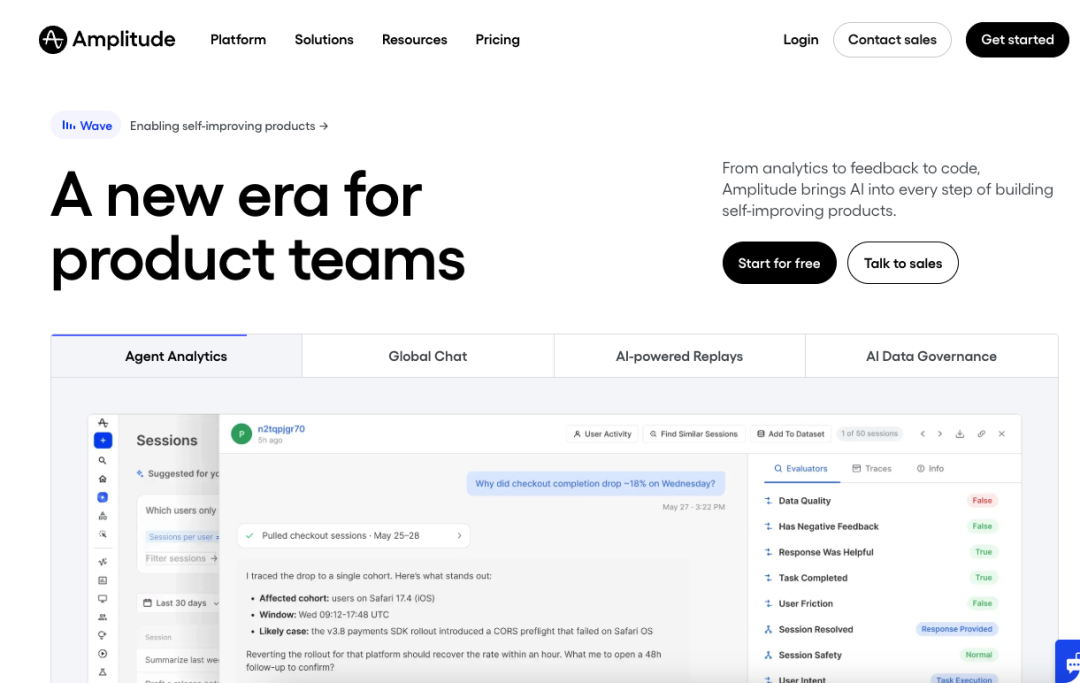Viewport: 1080px width, 683px height.
Task: Open the Resources nav menu
Action: [415, 40]
